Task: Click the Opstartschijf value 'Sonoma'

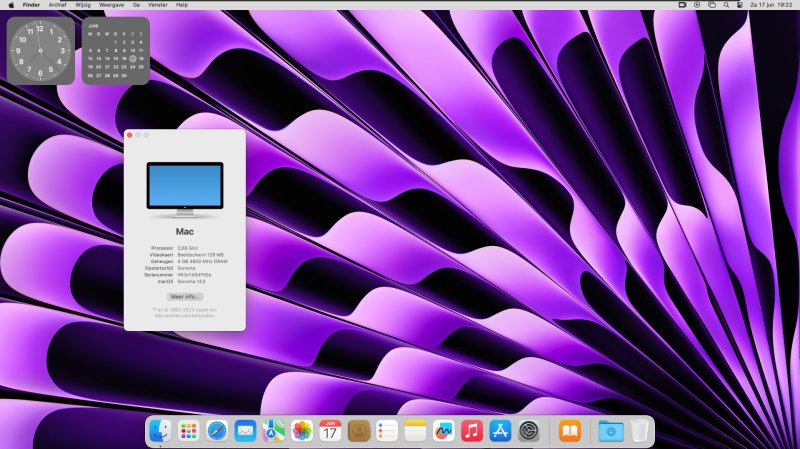Action: [x=186, y=268]
